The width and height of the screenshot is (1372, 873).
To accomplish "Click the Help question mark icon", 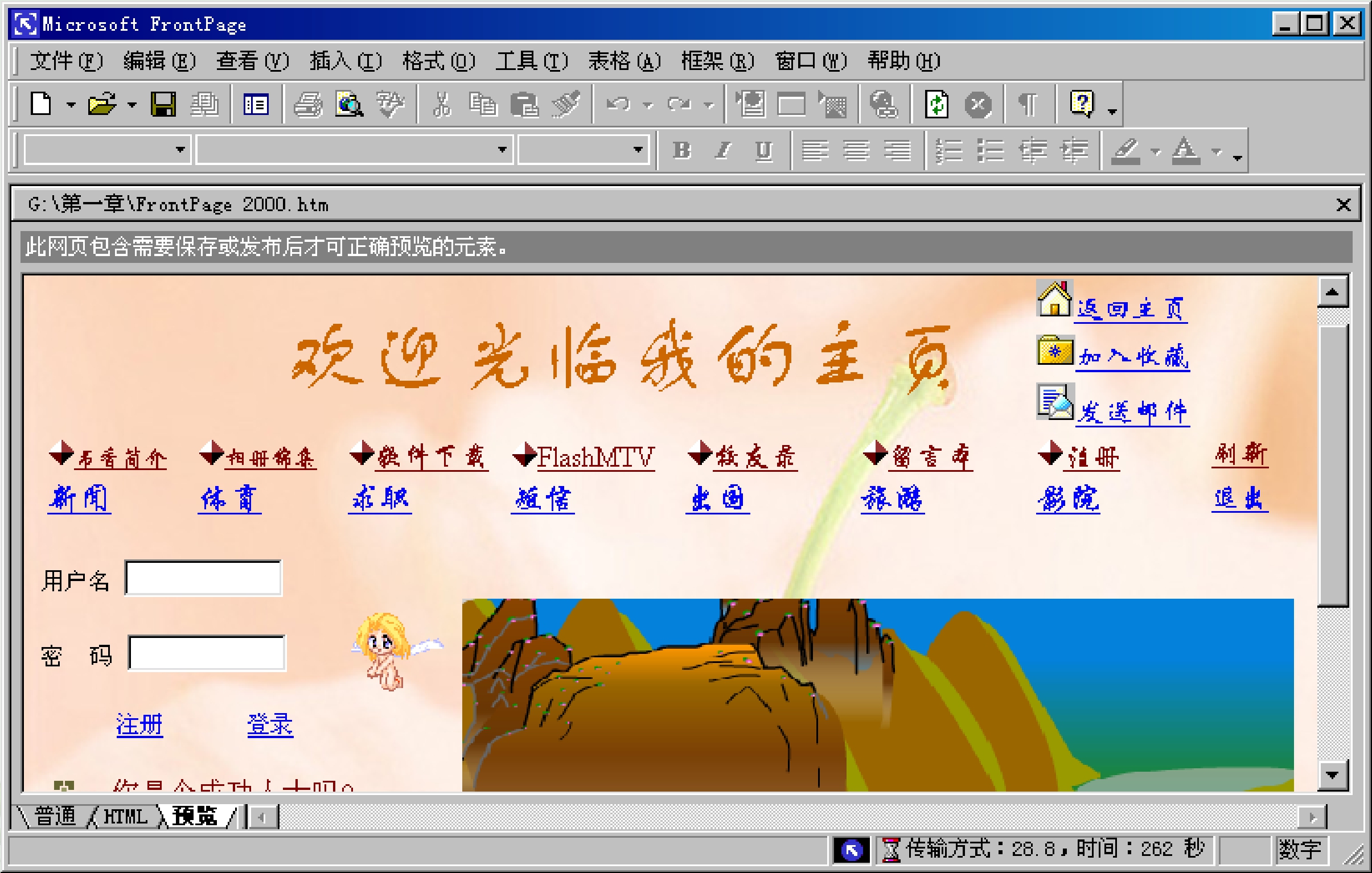I will [1082, 104].
